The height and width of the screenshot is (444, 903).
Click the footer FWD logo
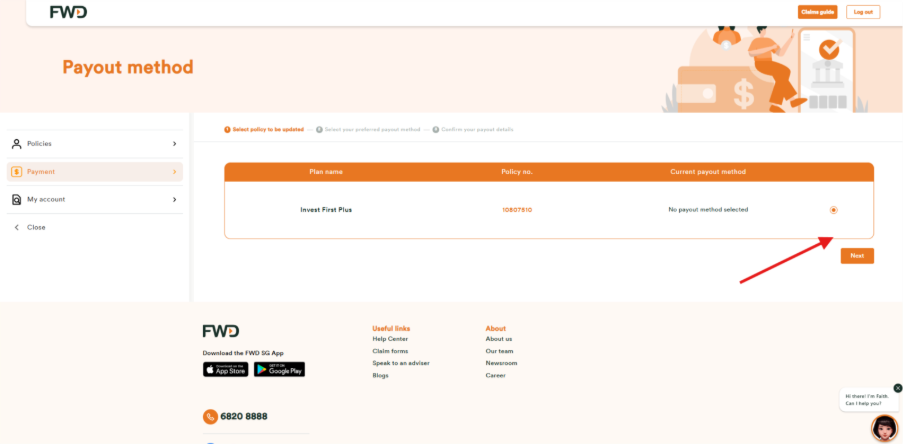coord(221,331)
